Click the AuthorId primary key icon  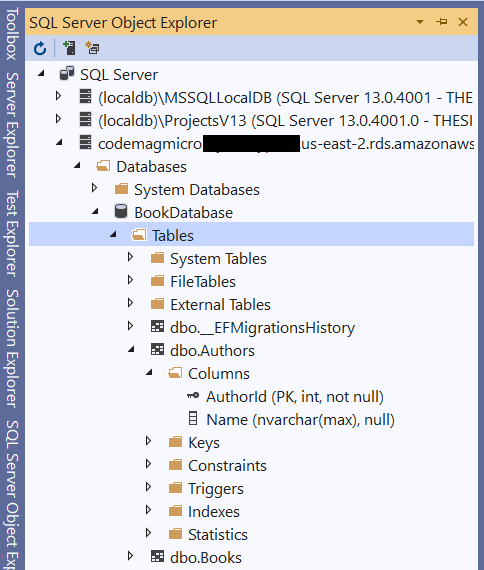(193, 396)
